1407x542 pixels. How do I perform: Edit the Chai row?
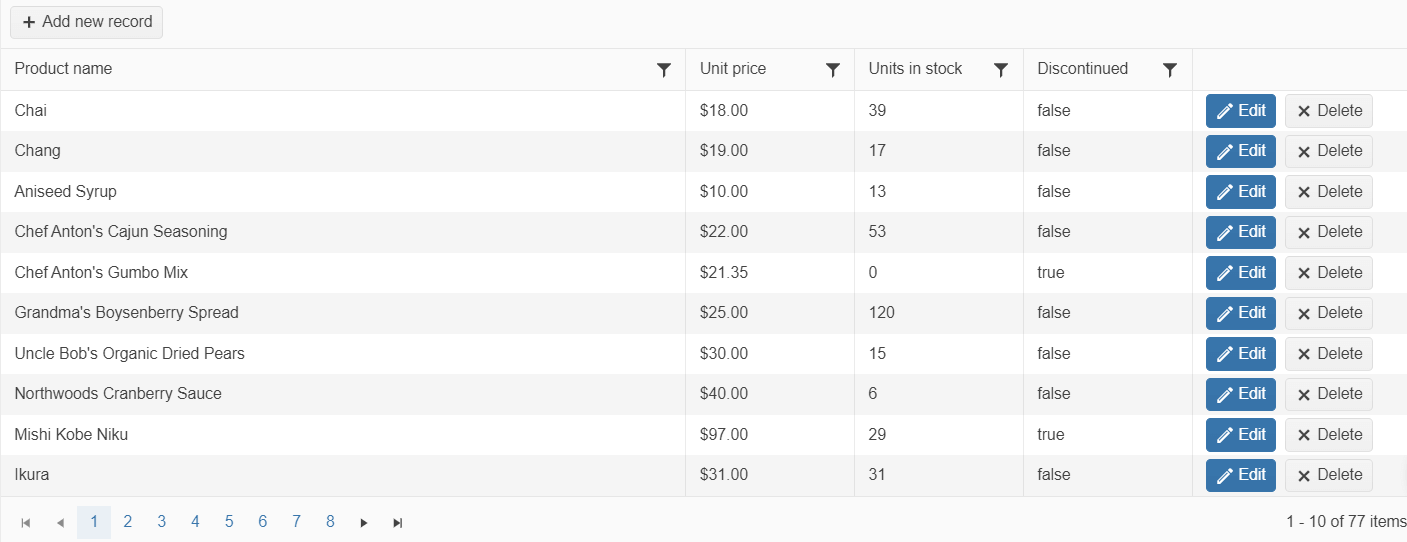tap(1240, 111)
